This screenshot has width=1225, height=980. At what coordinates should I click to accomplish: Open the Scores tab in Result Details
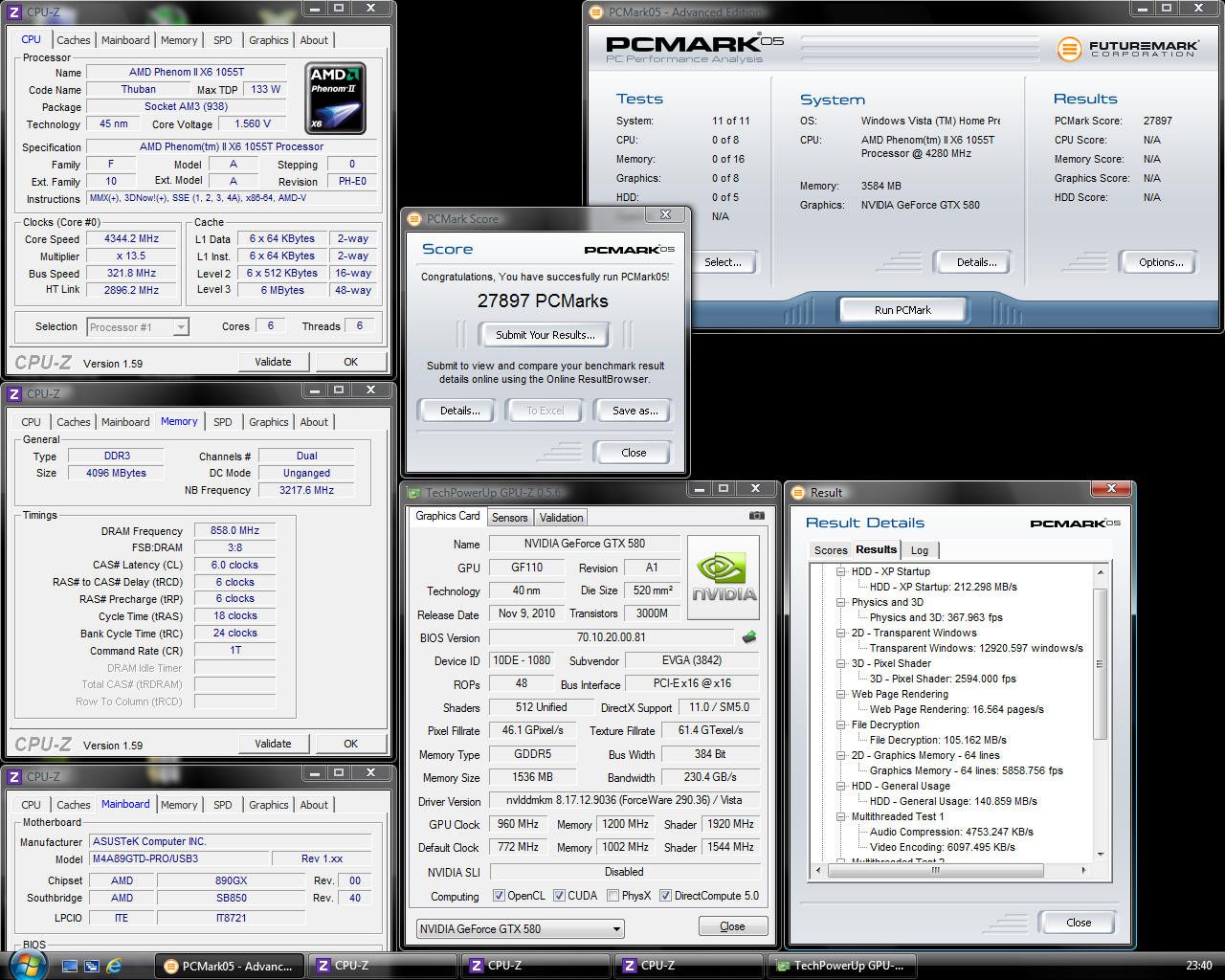[831, 550]
